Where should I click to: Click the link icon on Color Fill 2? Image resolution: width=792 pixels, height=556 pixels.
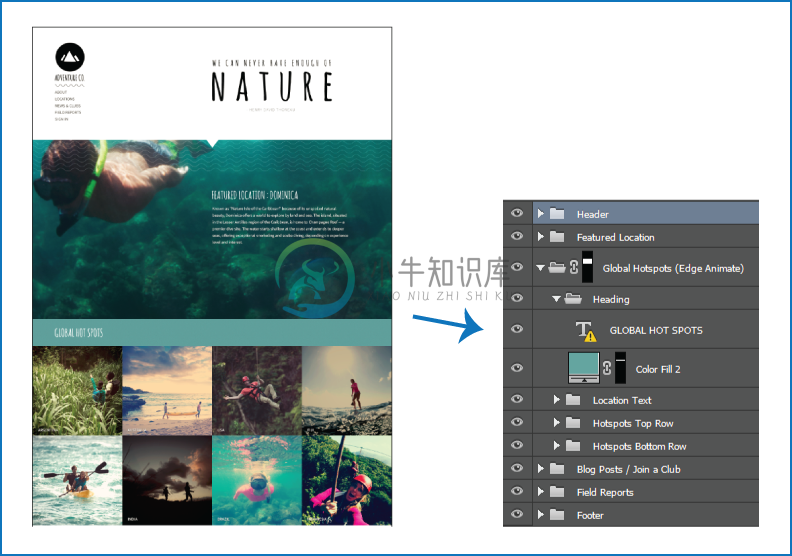[x=607, y=368]
